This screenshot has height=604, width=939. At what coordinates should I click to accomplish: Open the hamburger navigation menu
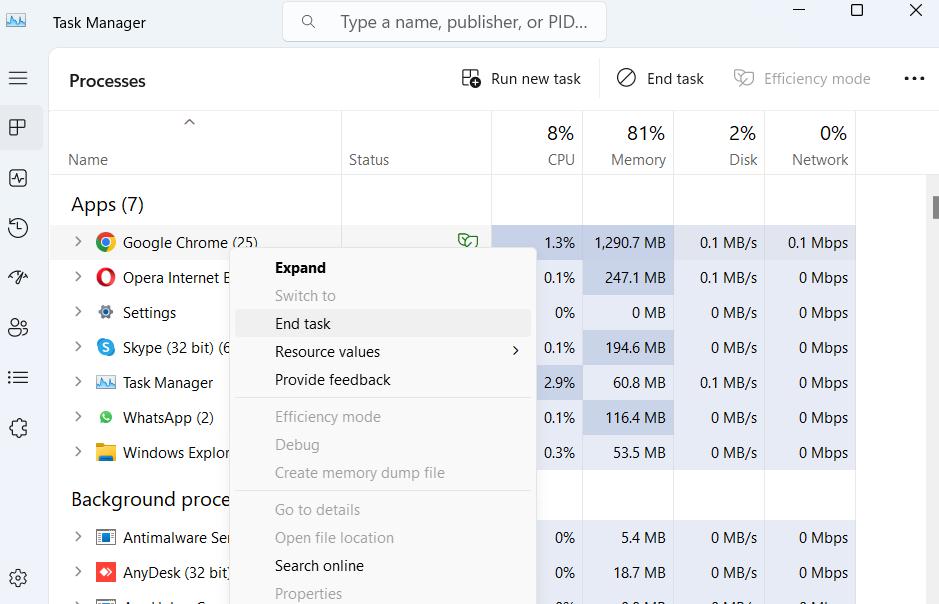point(18,78)
